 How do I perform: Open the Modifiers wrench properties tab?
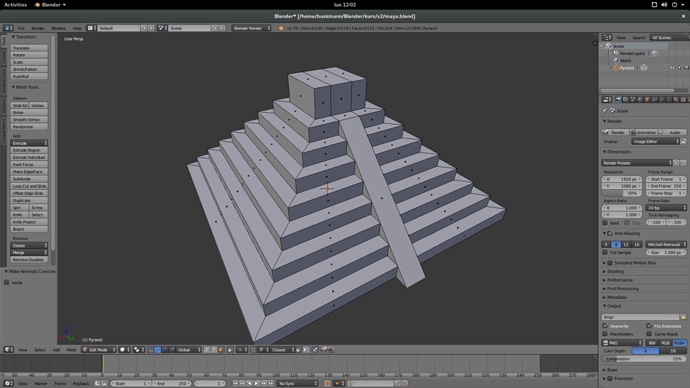point(661,100)
